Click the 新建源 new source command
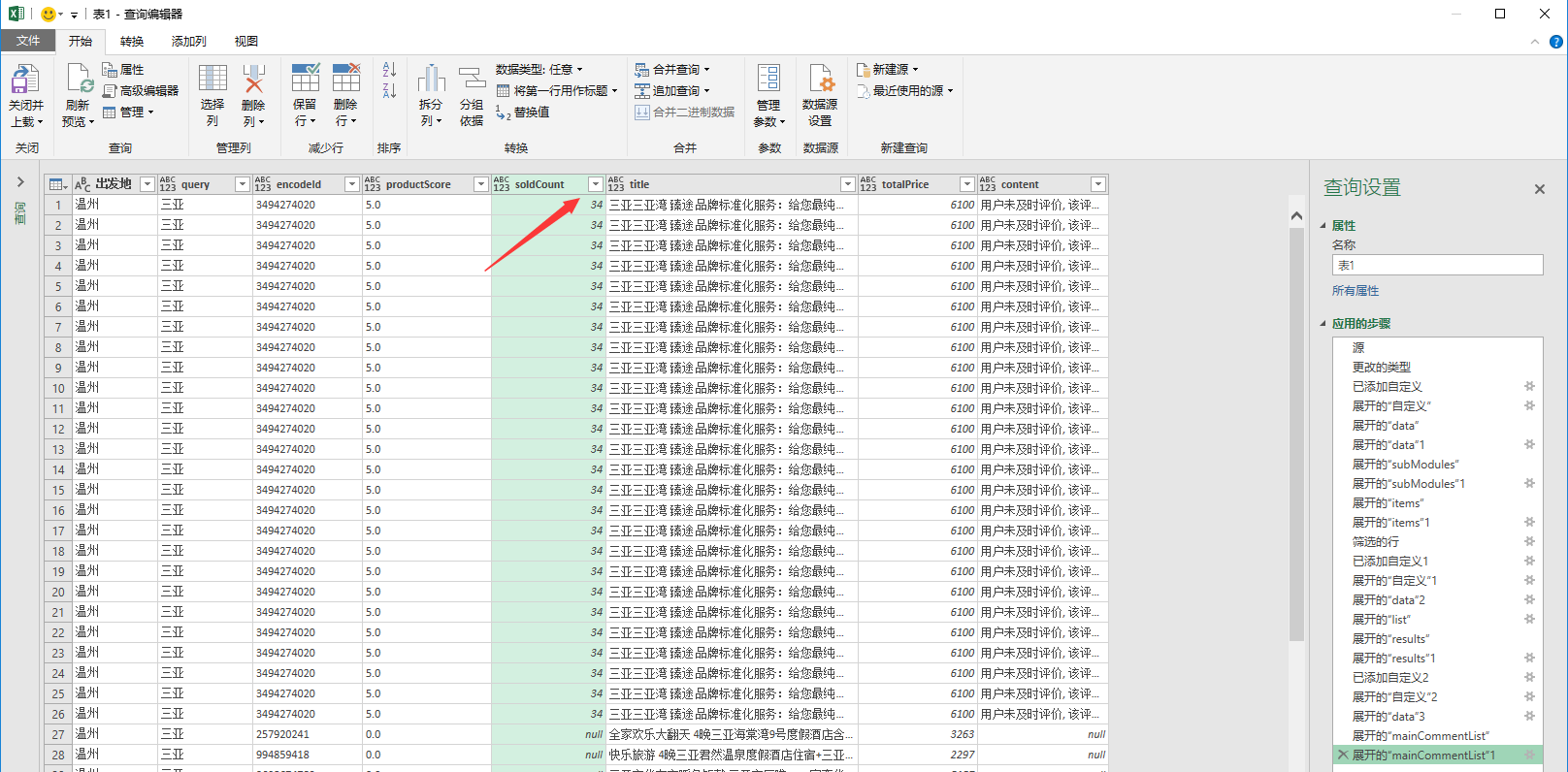The width and height of the screenshot is (1568, 772). (x=887, y=70)
